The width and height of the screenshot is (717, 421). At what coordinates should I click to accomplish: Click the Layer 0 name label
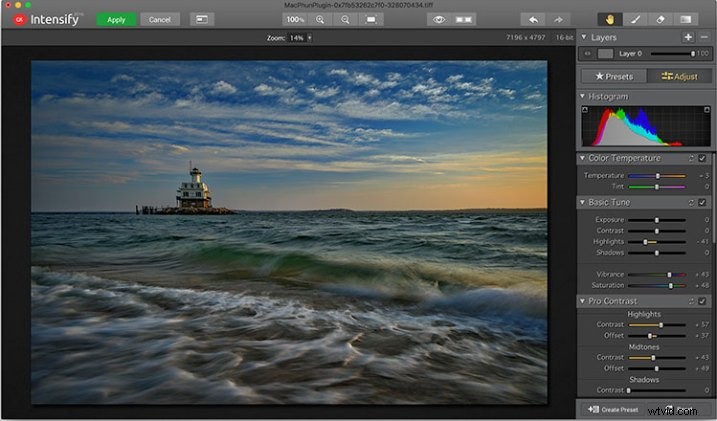630,54
